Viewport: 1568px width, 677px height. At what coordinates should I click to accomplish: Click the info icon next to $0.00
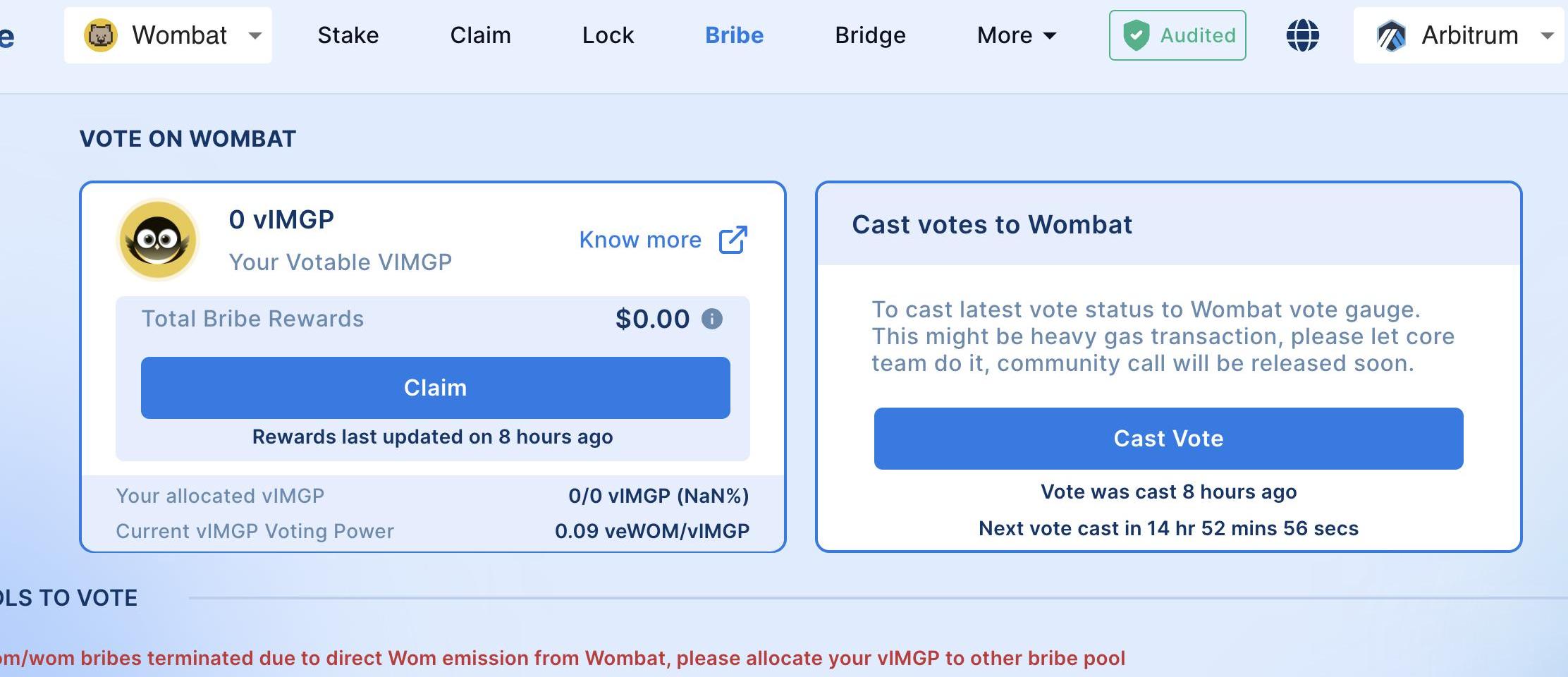tap(712, 319)
